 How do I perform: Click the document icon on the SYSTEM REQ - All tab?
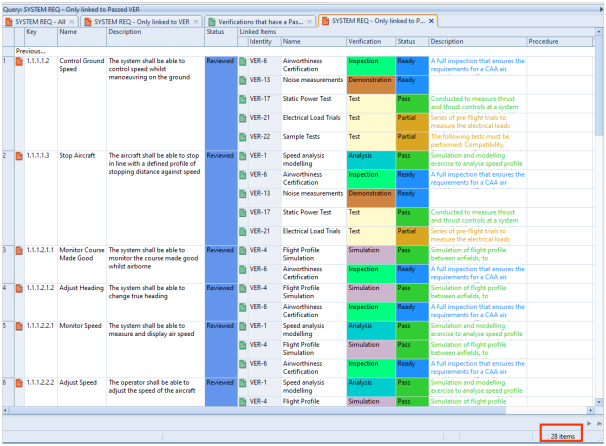(x=9, y=22)
